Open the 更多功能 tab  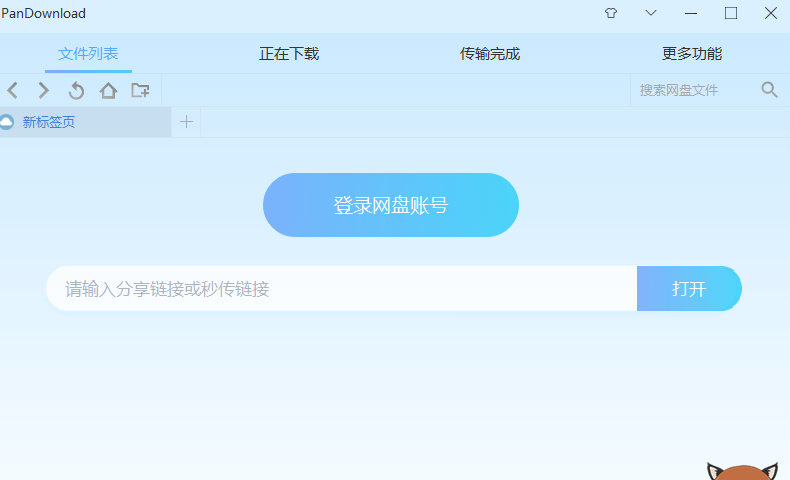point(692,54)
